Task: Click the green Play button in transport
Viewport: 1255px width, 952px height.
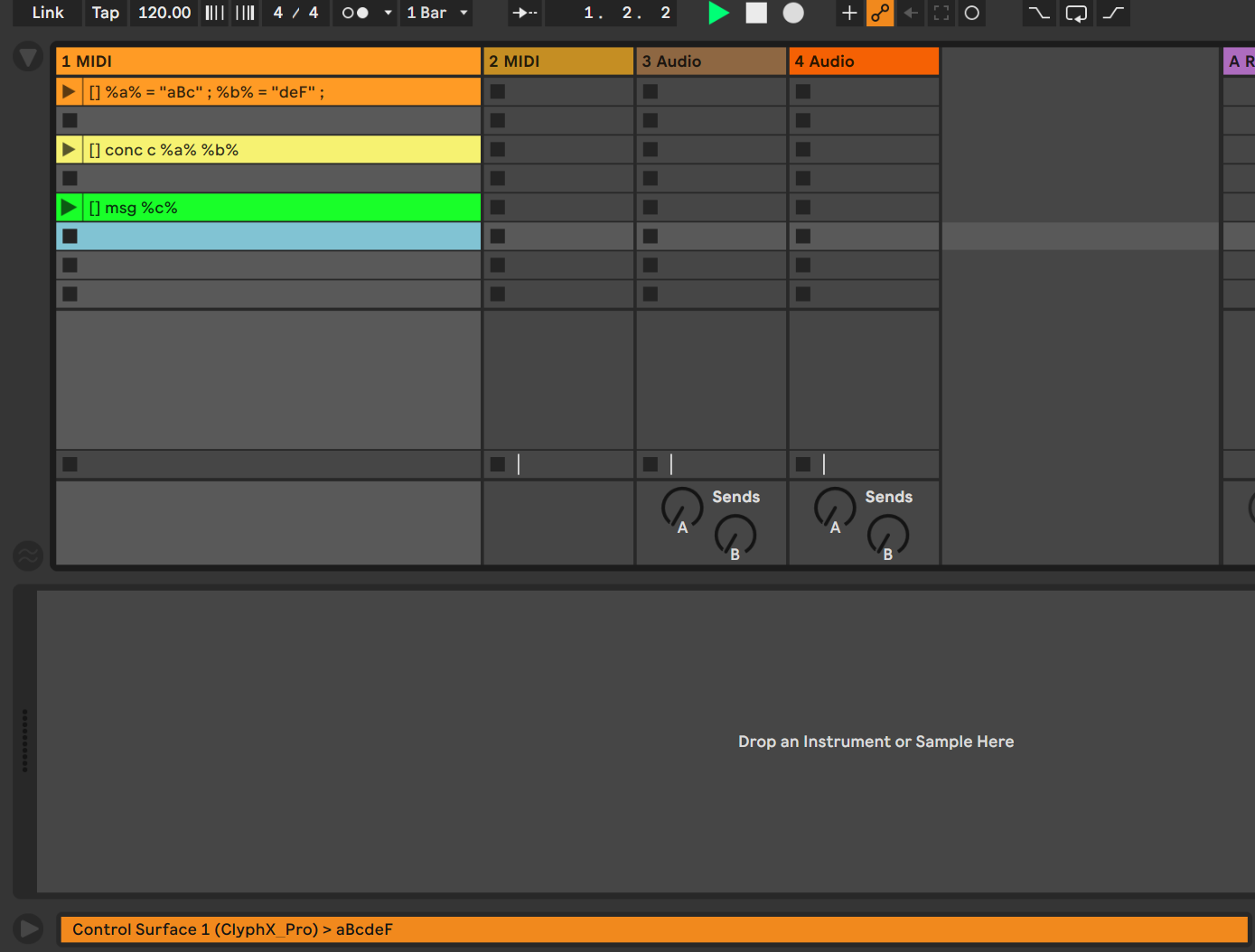Action: pyautogui.click(x=718, y=13)
